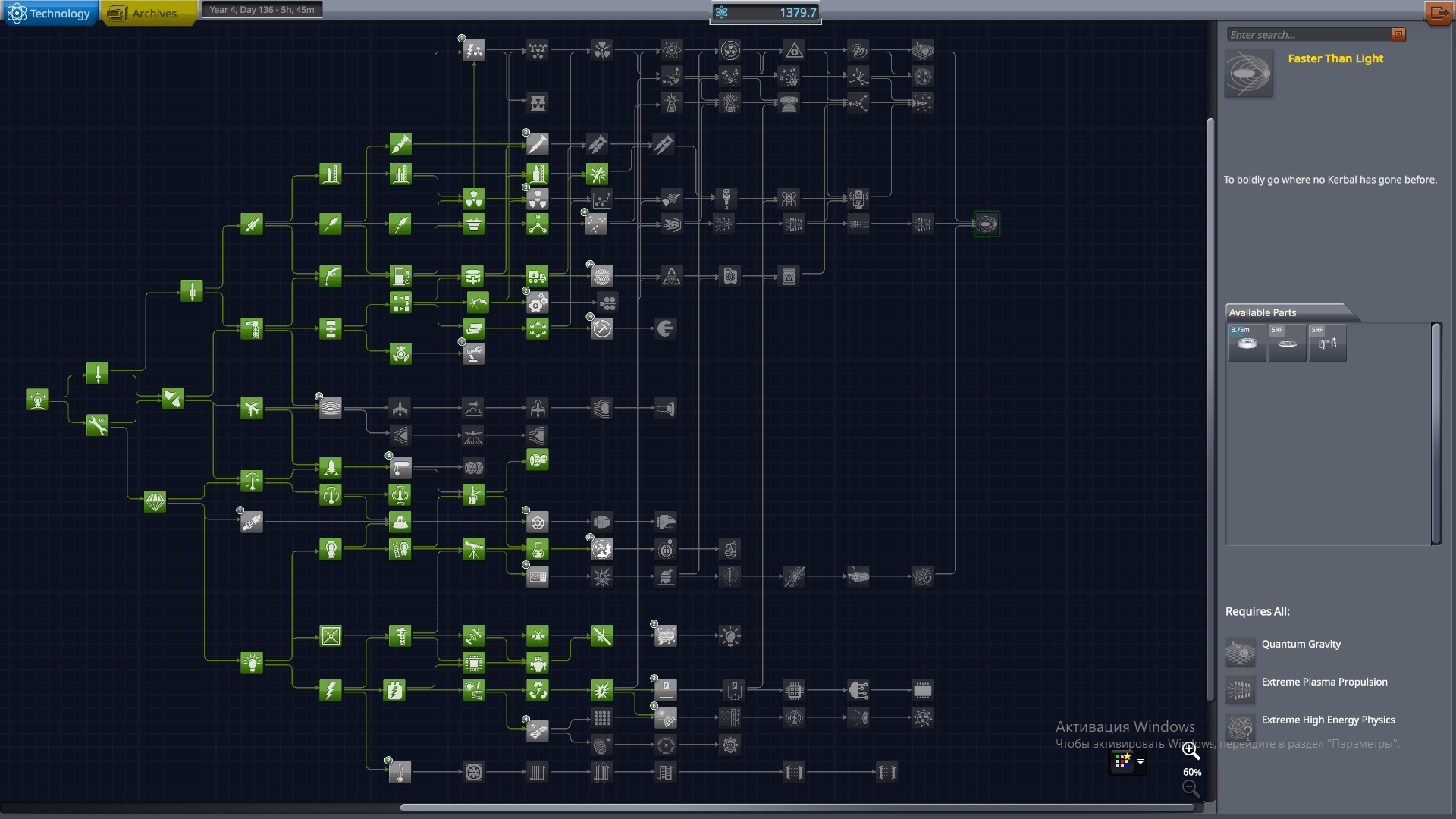
Task: Select the green lightning bolt Electrics node
Action: click(x=331, y=690)
